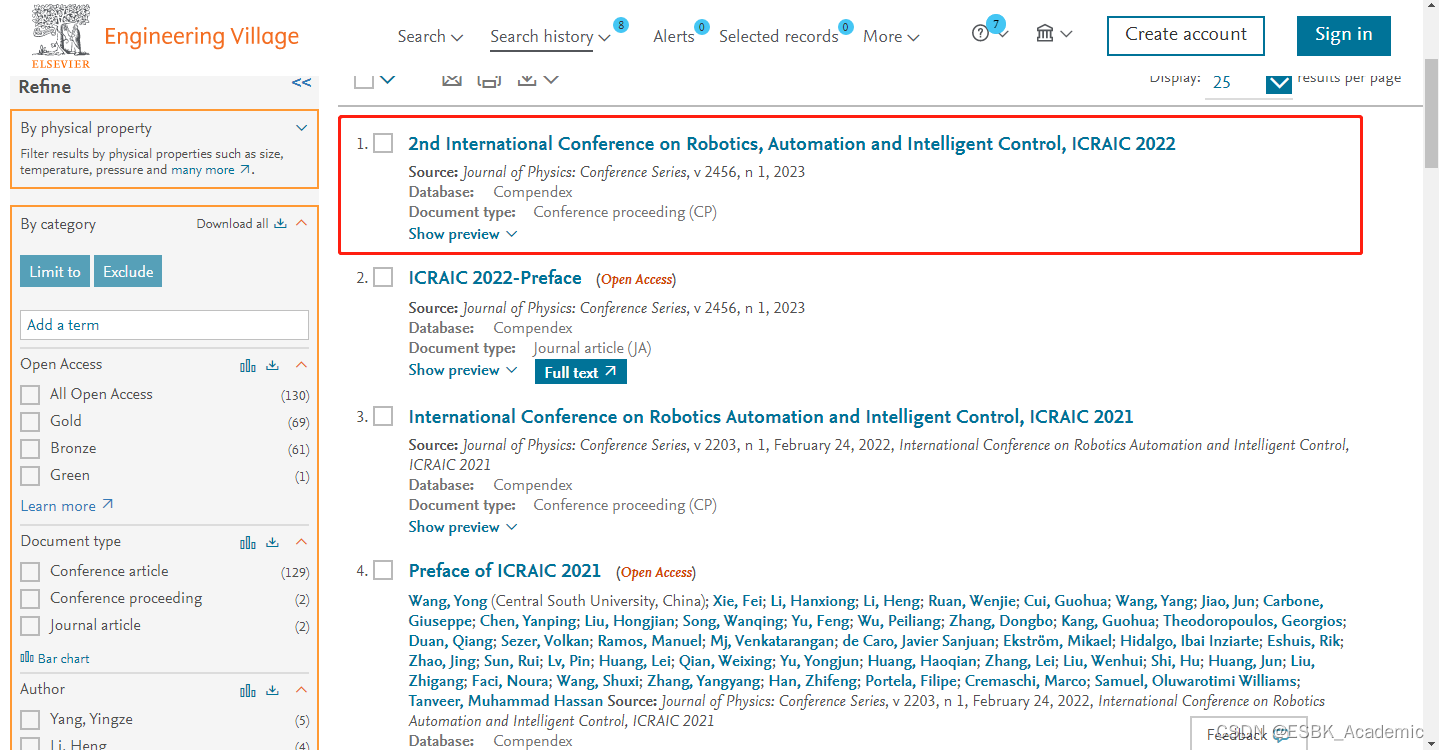The width and height of the screenshot is (1439, 750).
Task: Click the Add a term input field
Action: tap(165, 325)
